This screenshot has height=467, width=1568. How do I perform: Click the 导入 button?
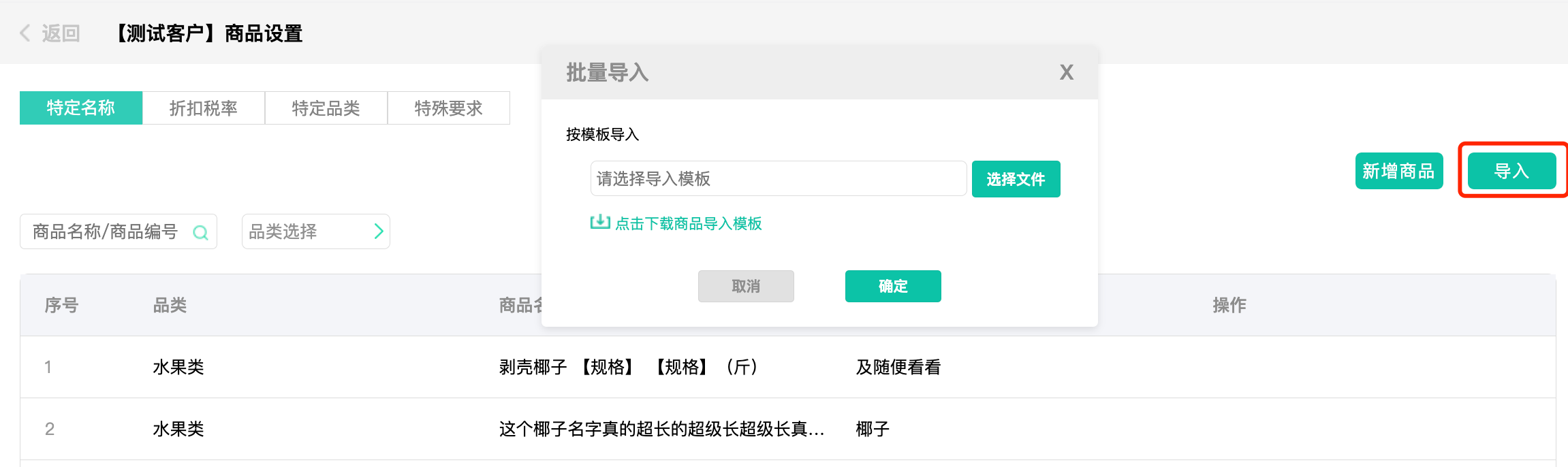tap(1511, 171)
